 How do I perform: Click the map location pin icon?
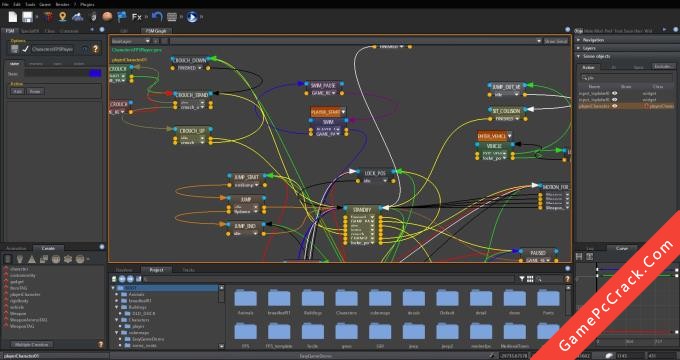tap(63, 17)
